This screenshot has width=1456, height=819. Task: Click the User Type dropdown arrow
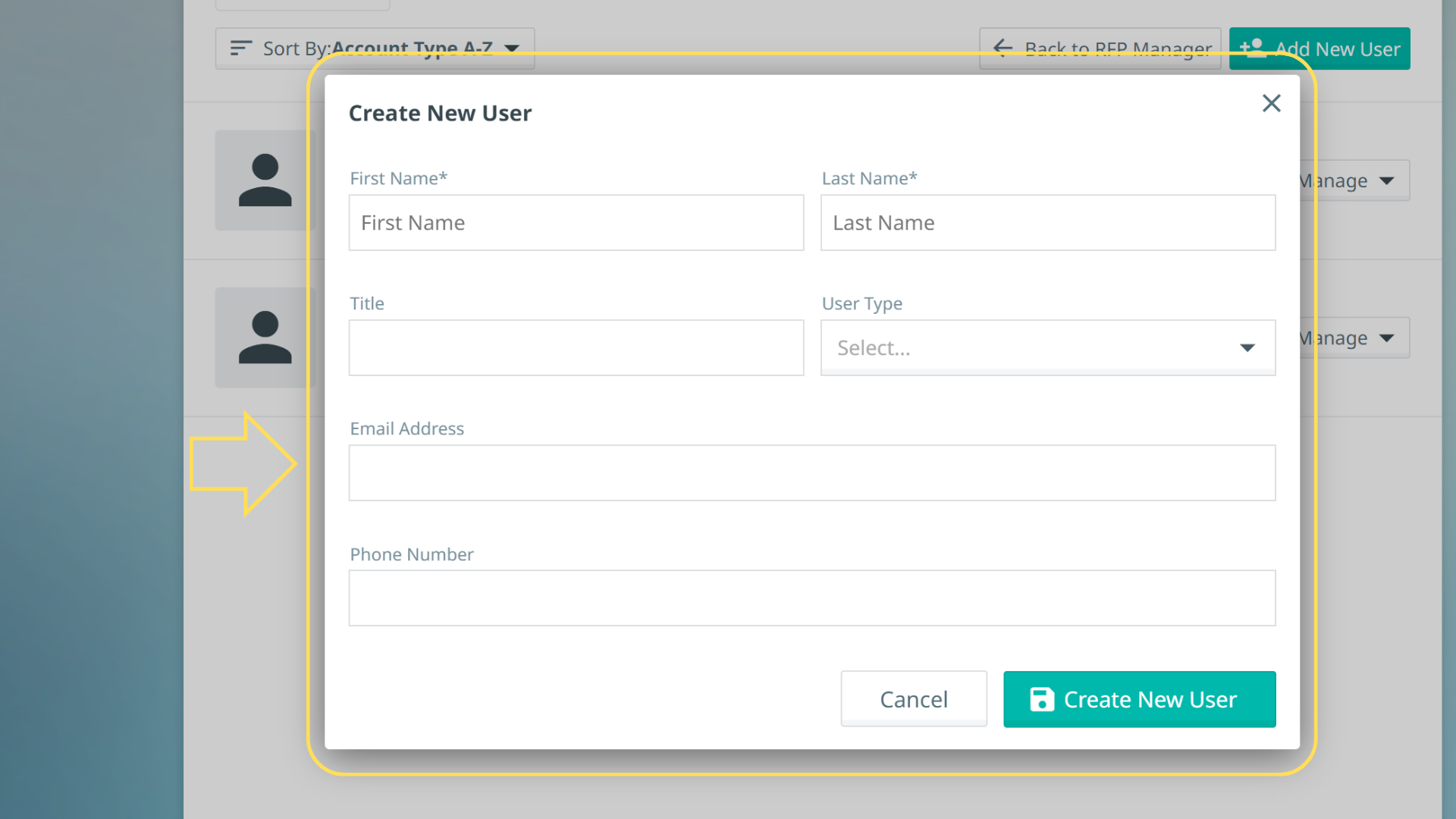1247,348
